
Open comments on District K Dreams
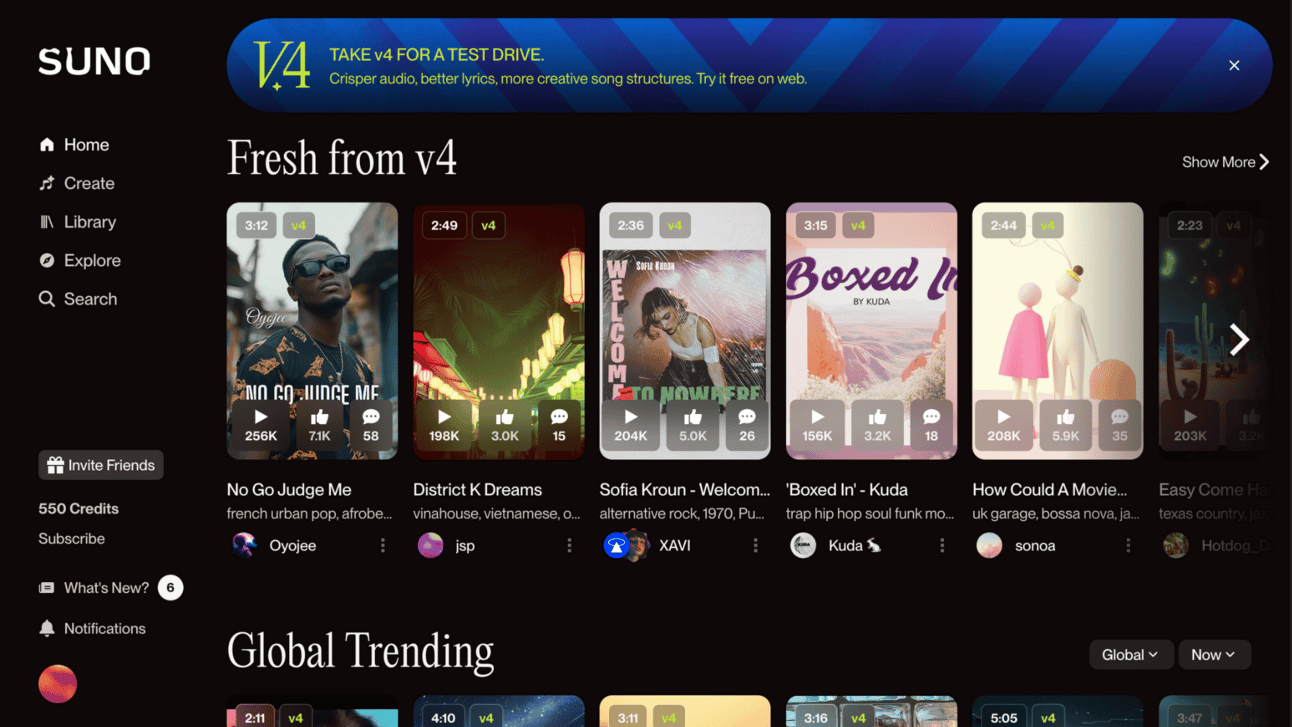(x=559, y=424)
